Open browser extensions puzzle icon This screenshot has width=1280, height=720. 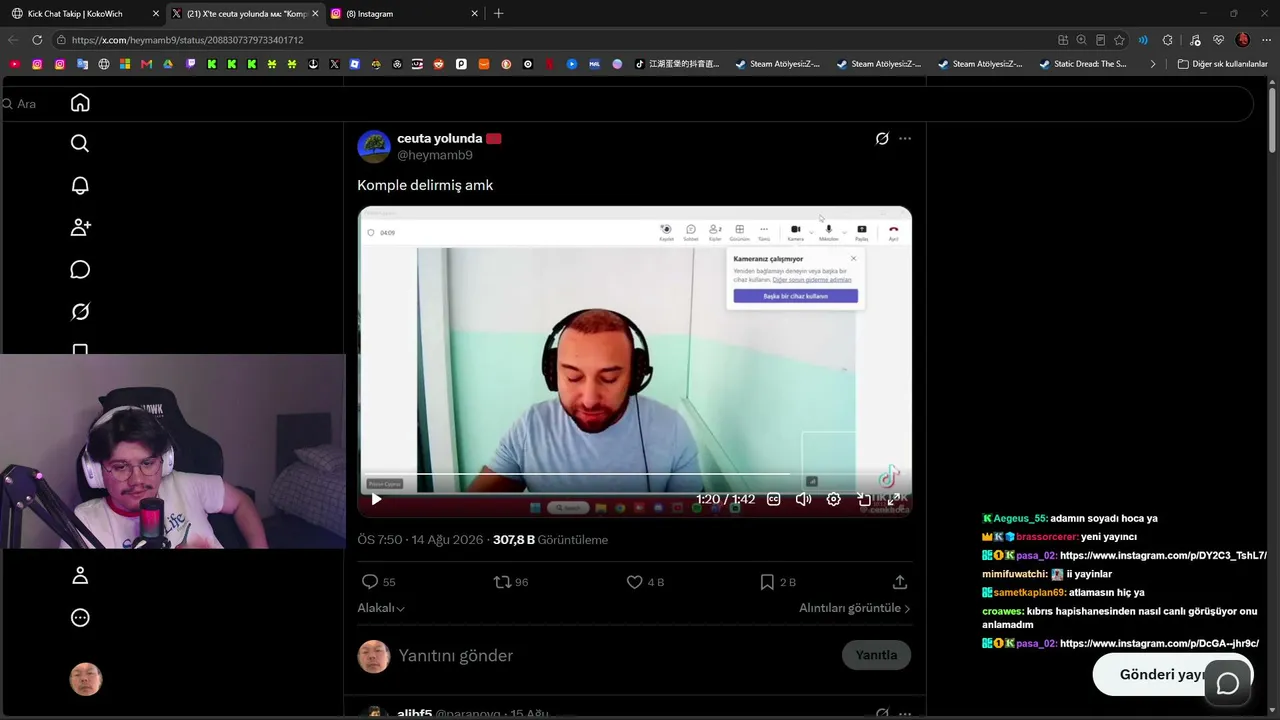point(1168,40)
